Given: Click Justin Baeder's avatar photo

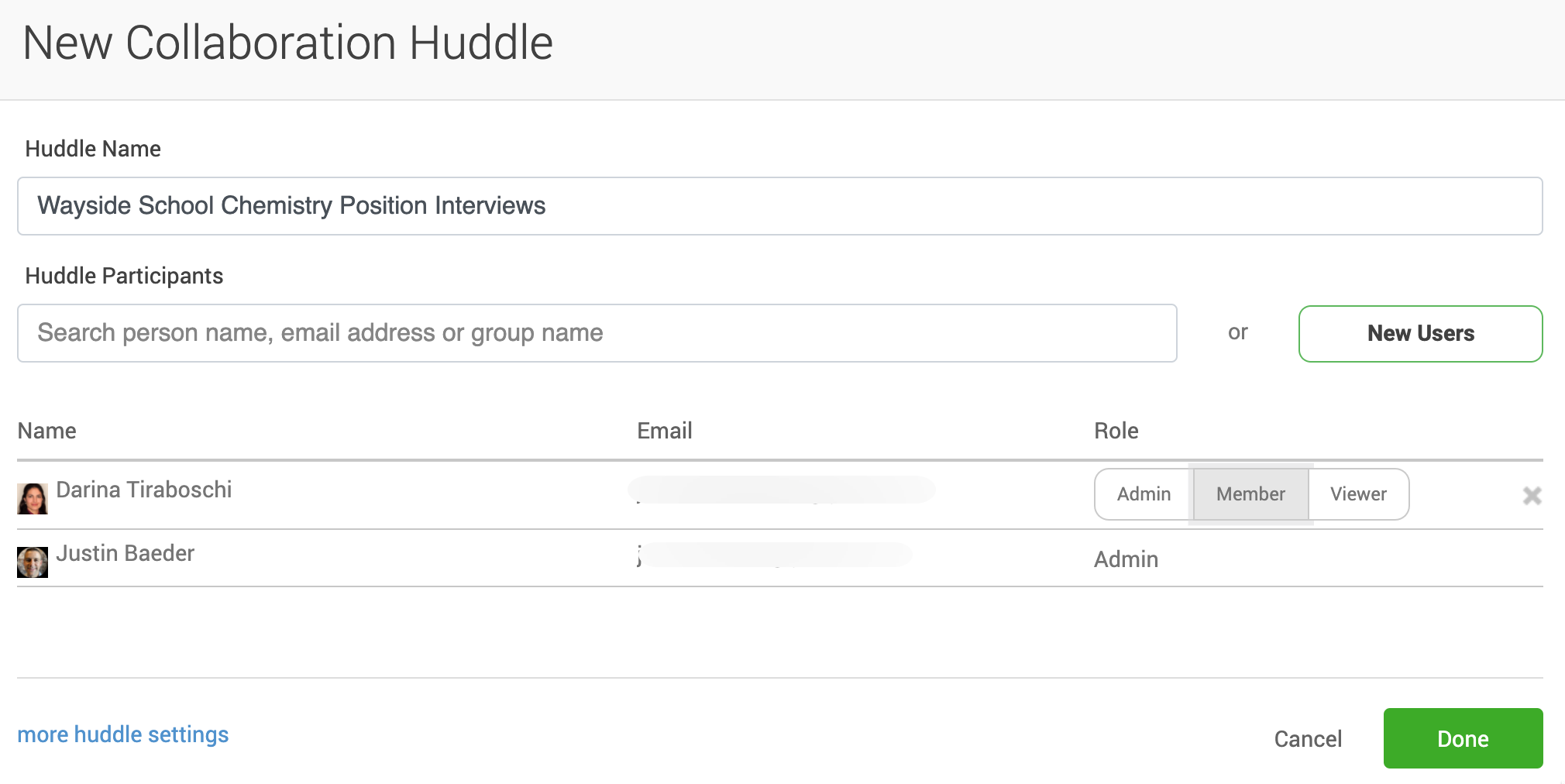Looking at the screenshot, I should click(x=33, y=562).
